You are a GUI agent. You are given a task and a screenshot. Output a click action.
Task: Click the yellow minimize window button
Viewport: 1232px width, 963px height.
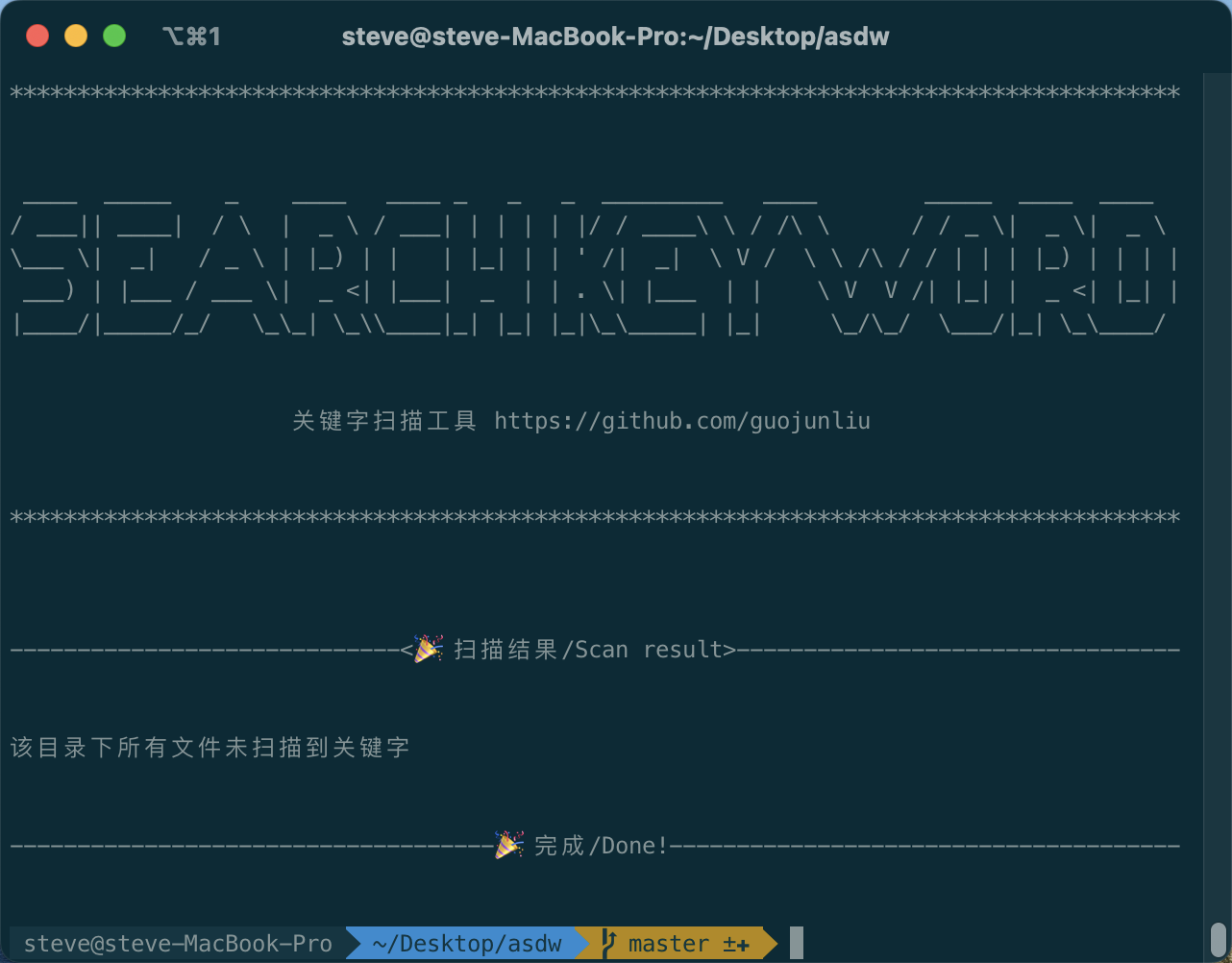tap(76, 37)
